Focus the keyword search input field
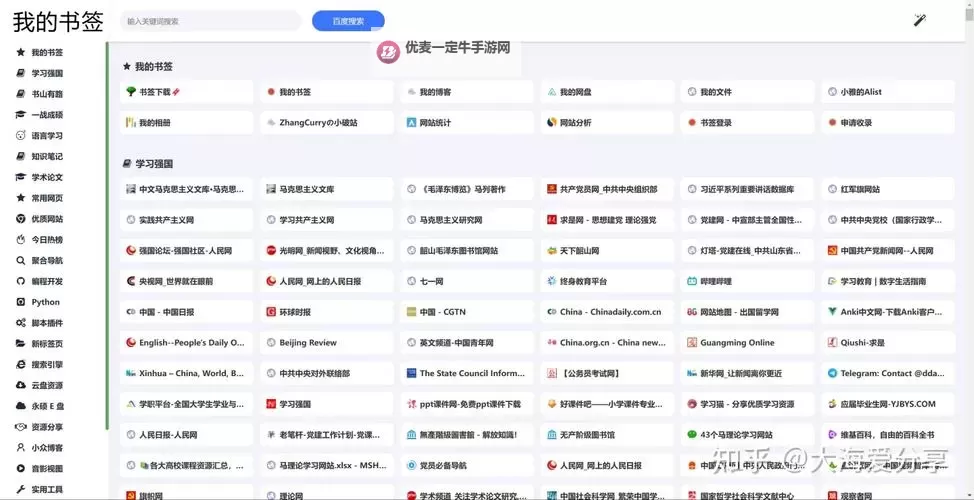The image size is (974, 500). [x=211, y=21]
